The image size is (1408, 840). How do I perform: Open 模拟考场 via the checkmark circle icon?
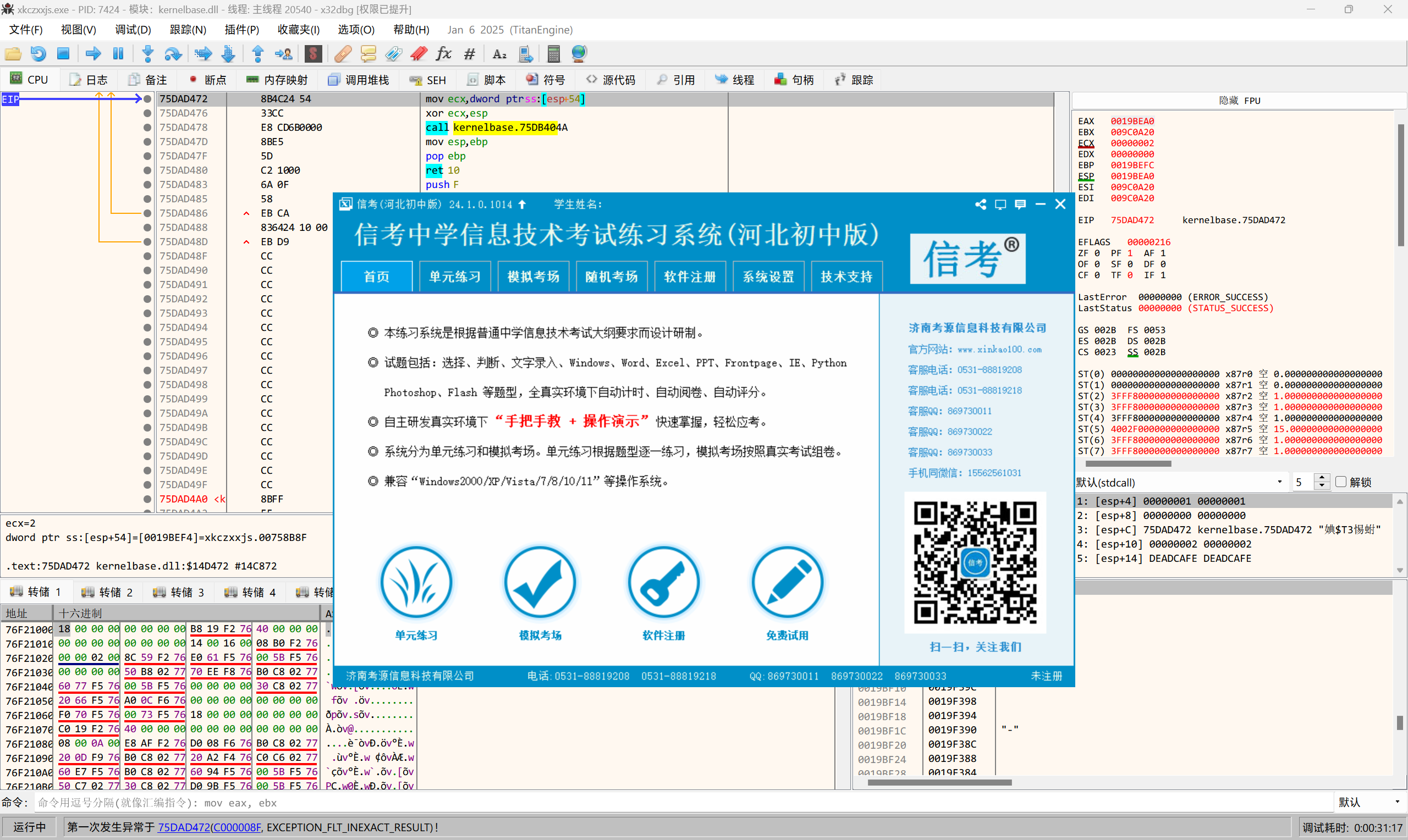click(540, 581)
